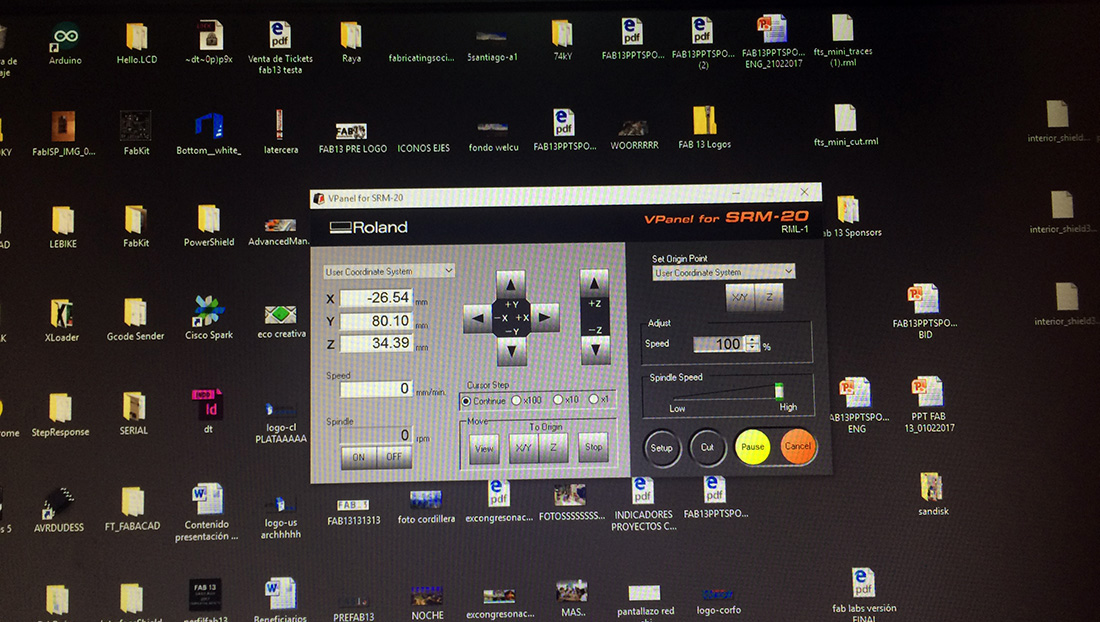The image size is (1100, 622).
Task: Click the +Y jog arrow in VPanel
Action: tap(511, 285)
